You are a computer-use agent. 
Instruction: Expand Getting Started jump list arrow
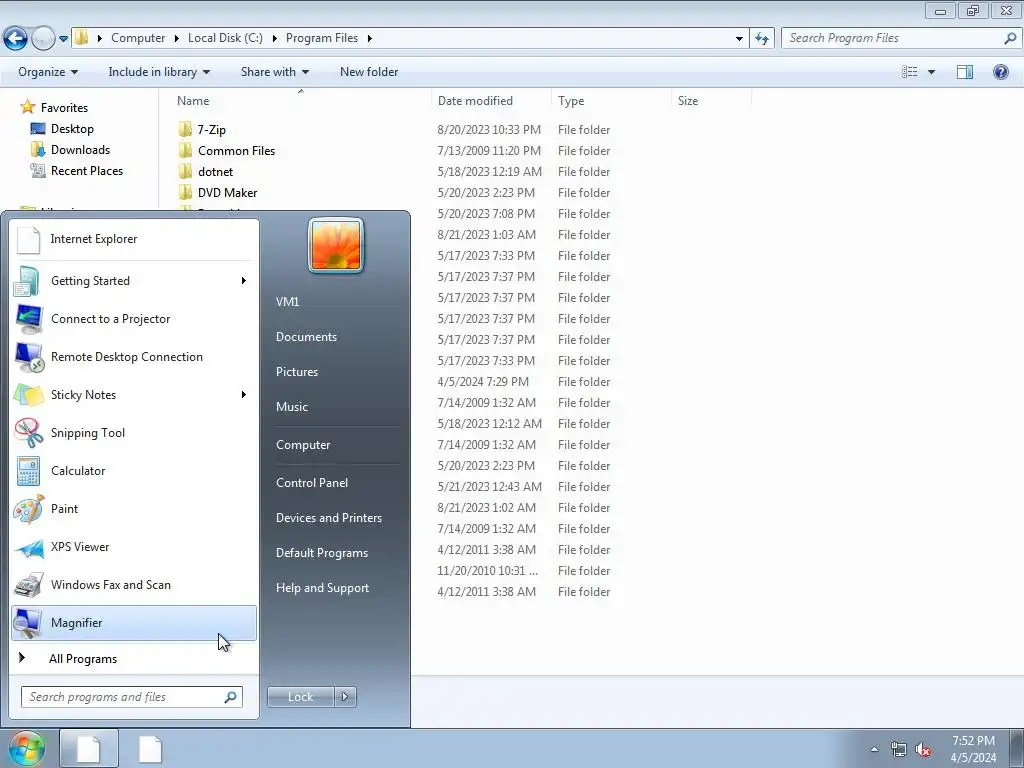[x=244, y=281]
